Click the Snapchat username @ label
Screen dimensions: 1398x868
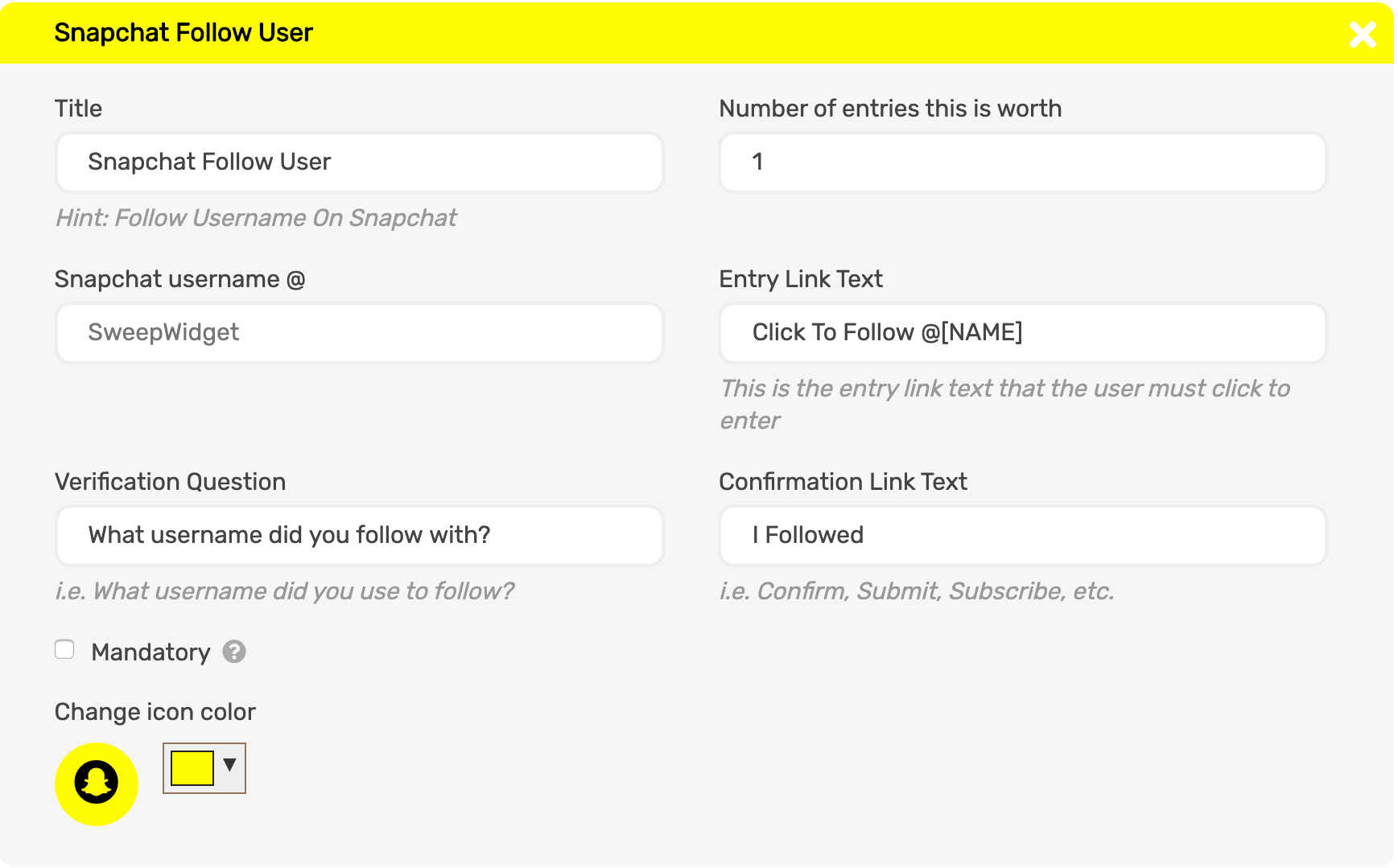[181, 278]
